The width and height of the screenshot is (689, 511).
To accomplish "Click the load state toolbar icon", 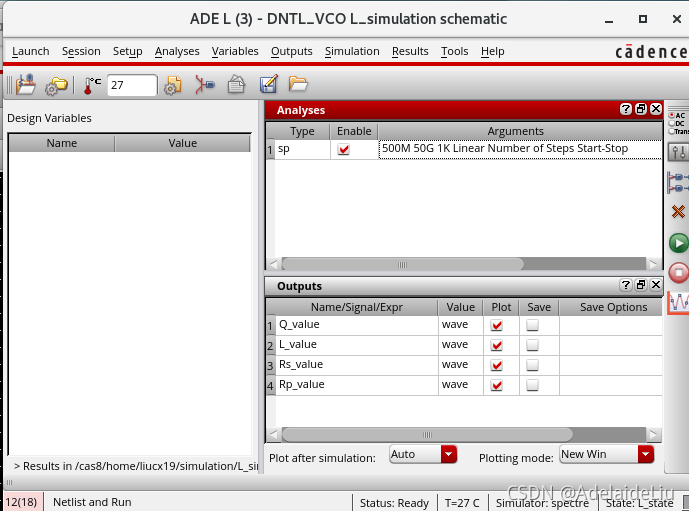I will click(x=25, y=84).
